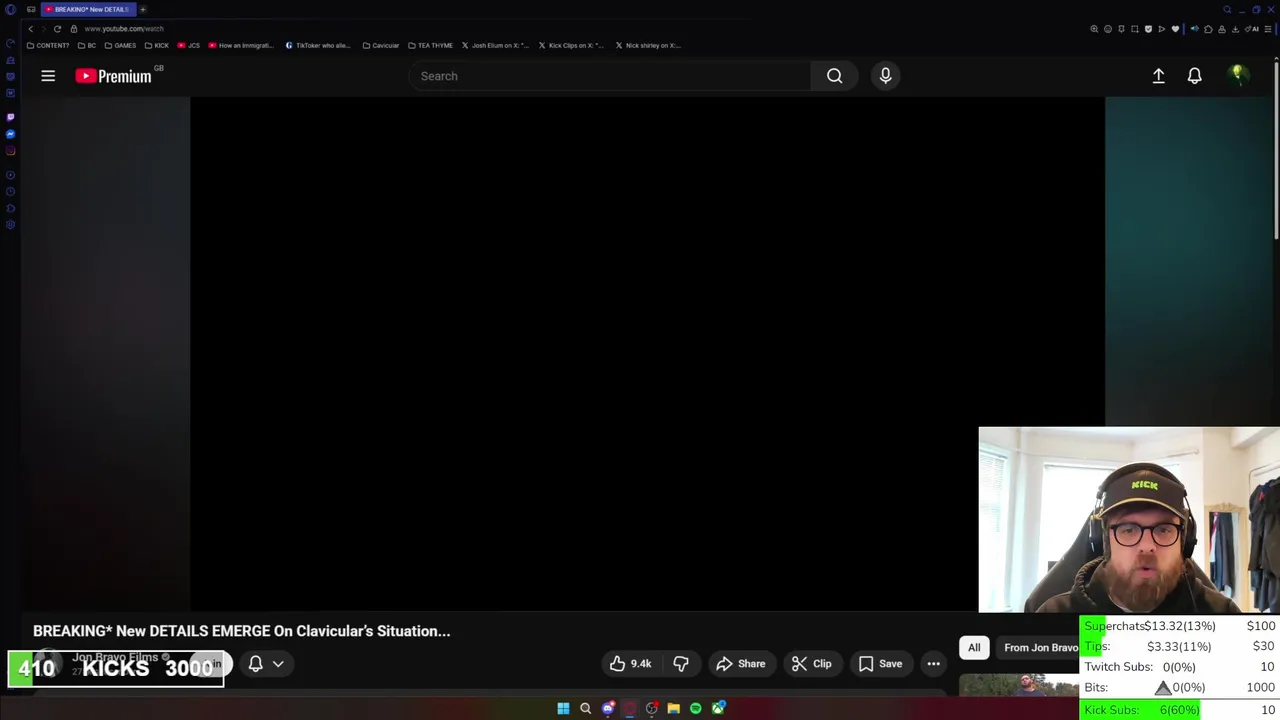
Task: Reload the page with refresh icon
Action: click(x=57, y=29)
